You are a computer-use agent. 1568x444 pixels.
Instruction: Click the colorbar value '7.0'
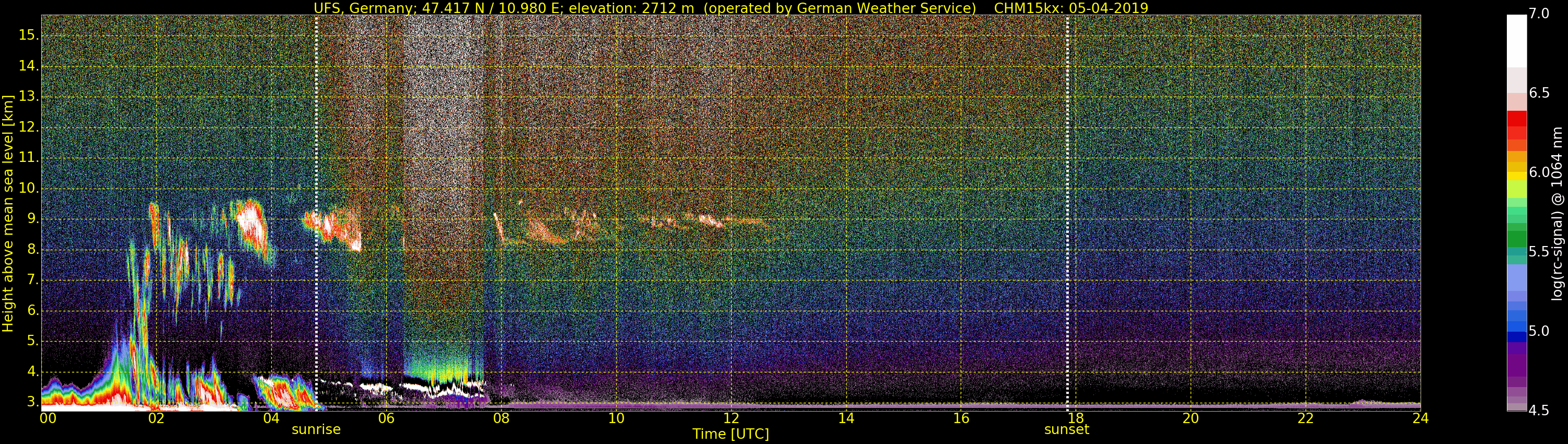pos(1539,14)
